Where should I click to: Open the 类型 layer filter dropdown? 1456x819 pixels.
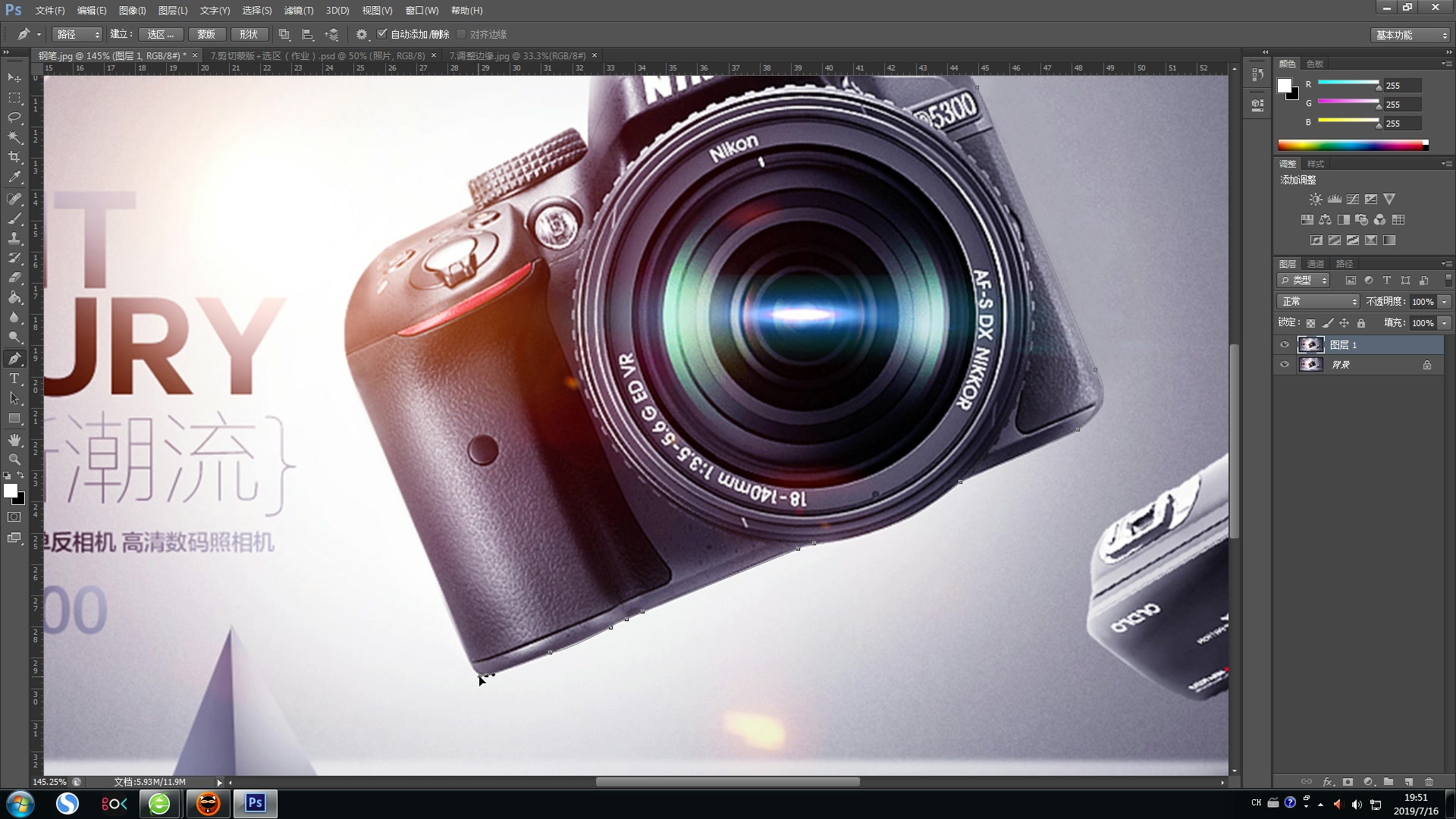(1304, 281)
